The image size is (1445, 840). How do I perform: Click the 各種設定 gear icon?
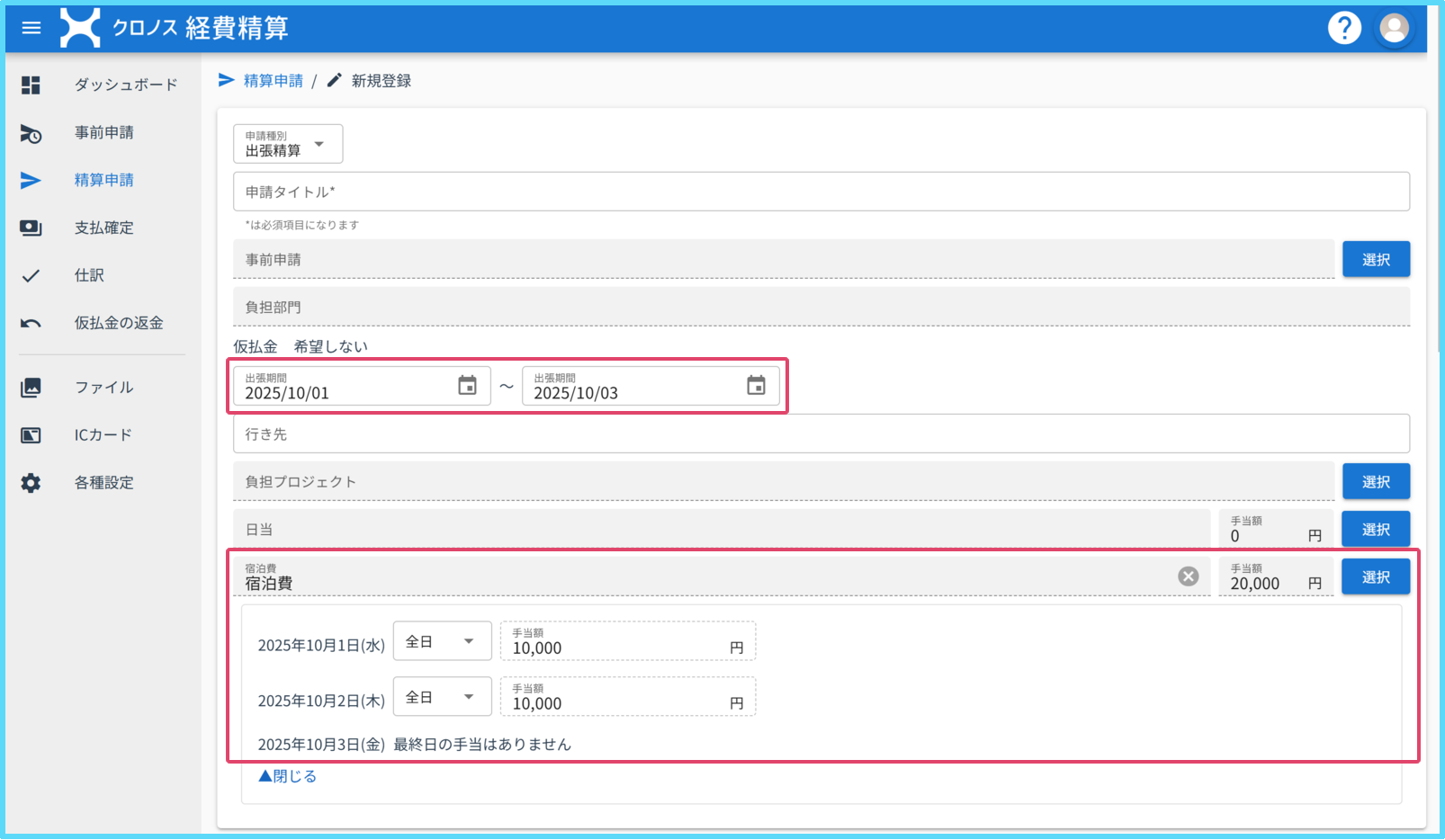coord(31,483)
